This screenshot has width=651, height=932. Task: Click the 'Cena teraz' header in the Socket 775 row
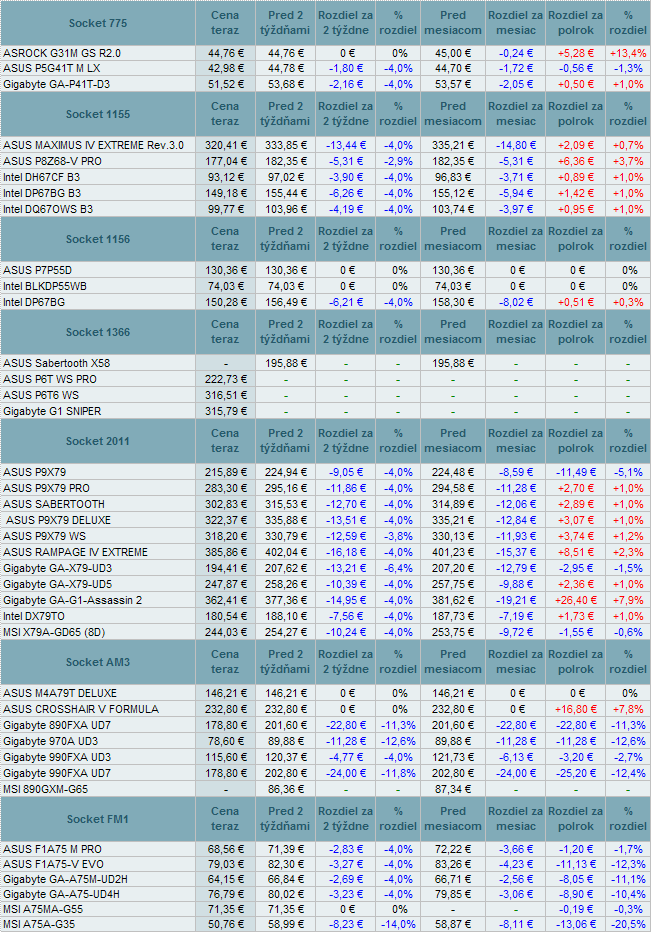(x=225, y=23)
